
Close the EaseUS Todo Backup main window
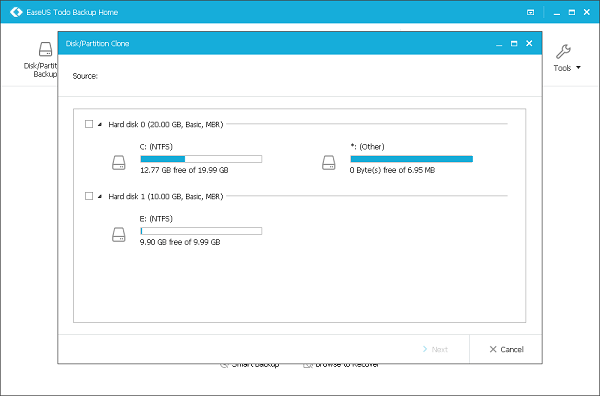click(587, 12)
